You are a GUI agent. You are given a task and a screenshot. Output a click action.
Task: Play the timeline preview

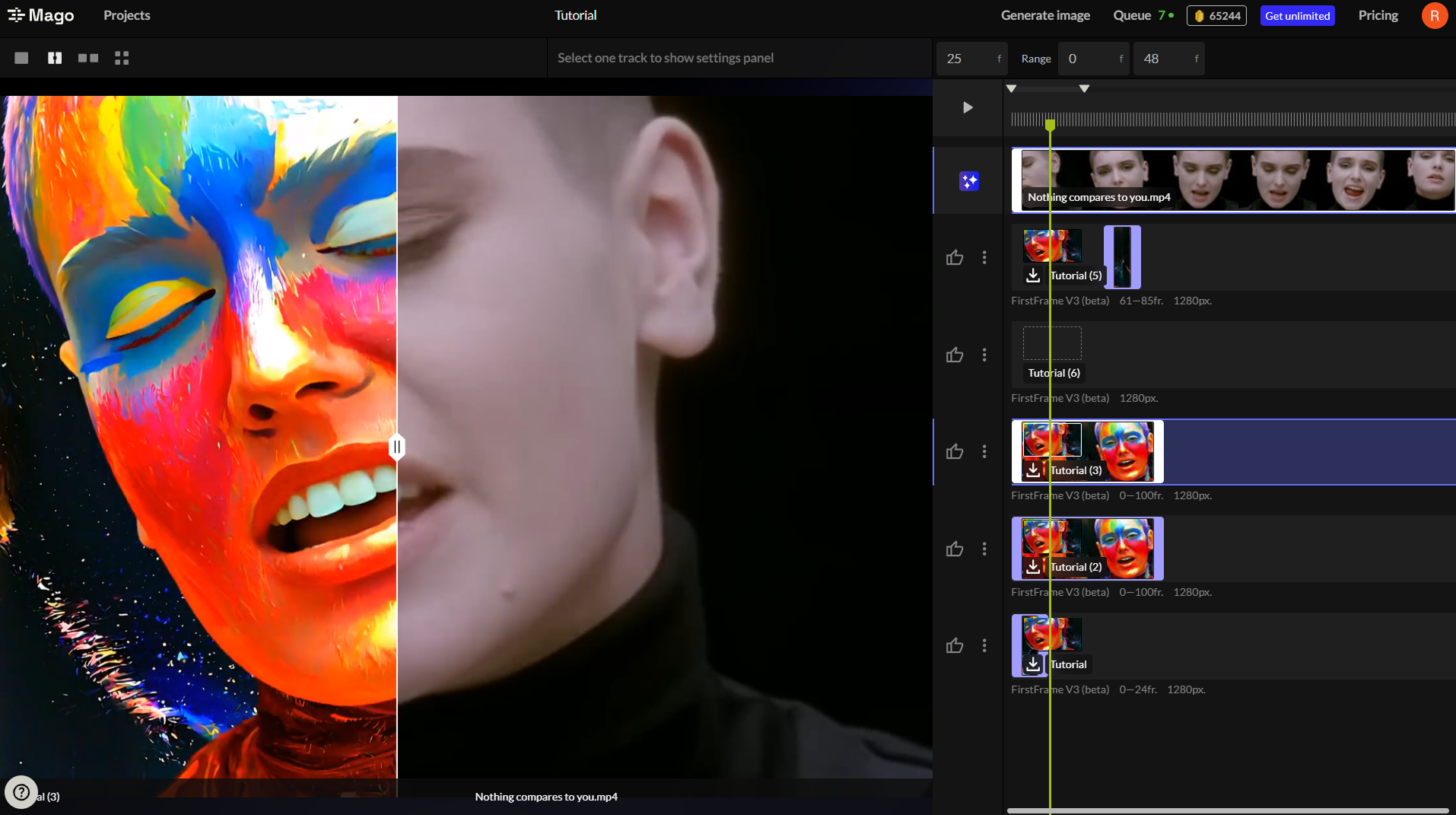coord(968,107)
